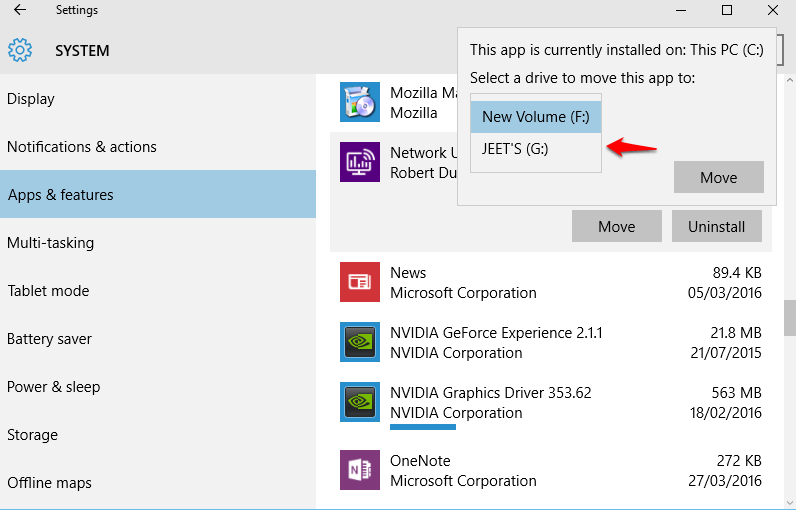Select the Network Usage app icon
Viewport: 796px width, 510px height.
click(x=360, y=162)
